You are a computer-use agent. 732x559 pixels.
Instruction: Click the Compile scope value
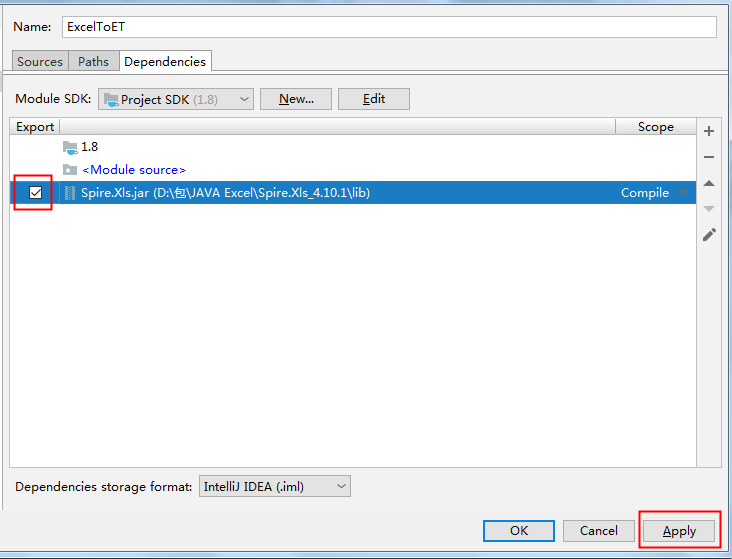[645, 193]
